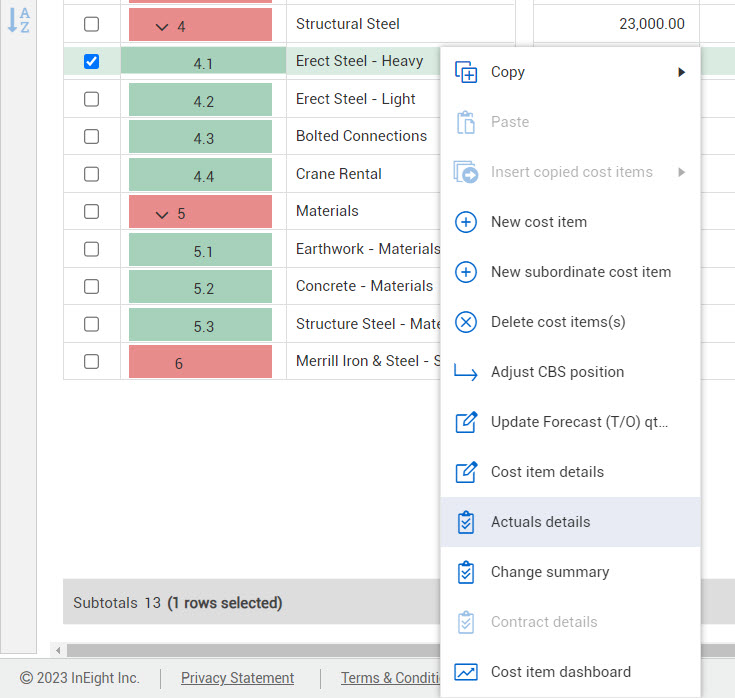Viewport: 735px width, 698px height.
Task: Click the Delete cost items X icon
Action: pyautogui.click(x=466, y=322)
